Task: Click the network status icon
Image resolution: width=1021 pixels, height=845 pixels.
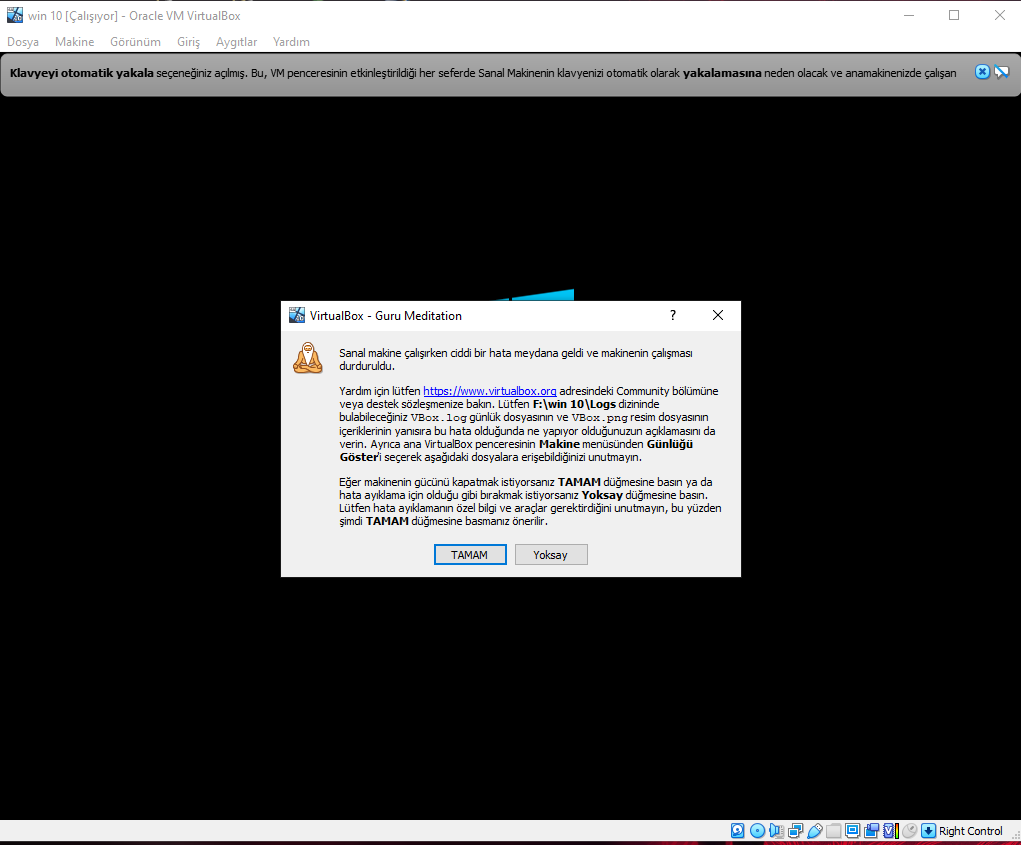Action: [795, 831]
